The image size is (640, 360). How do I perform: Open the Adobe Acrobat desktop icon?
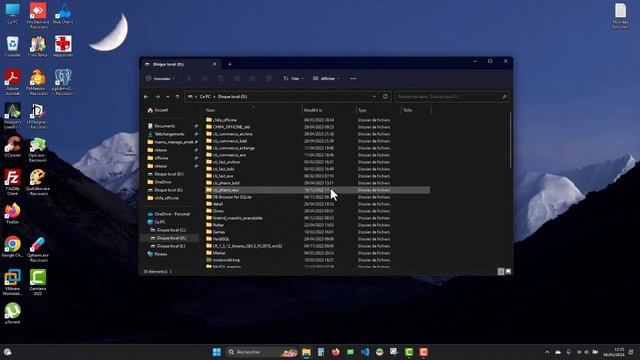tap(12, 82)
